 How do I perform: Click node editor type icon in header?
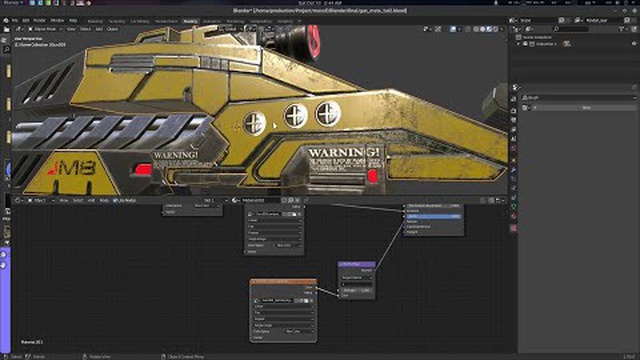coord(18,200)
